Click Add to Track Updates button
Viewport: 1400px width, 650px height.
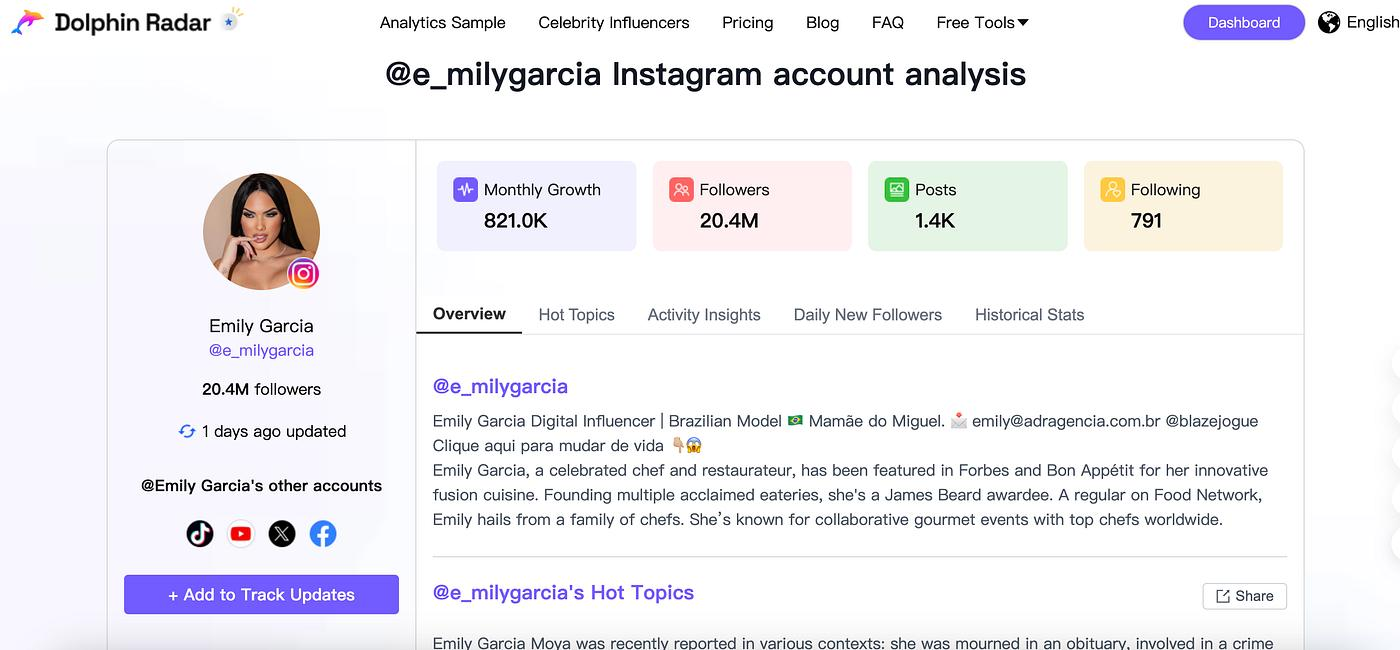point(261,594)
